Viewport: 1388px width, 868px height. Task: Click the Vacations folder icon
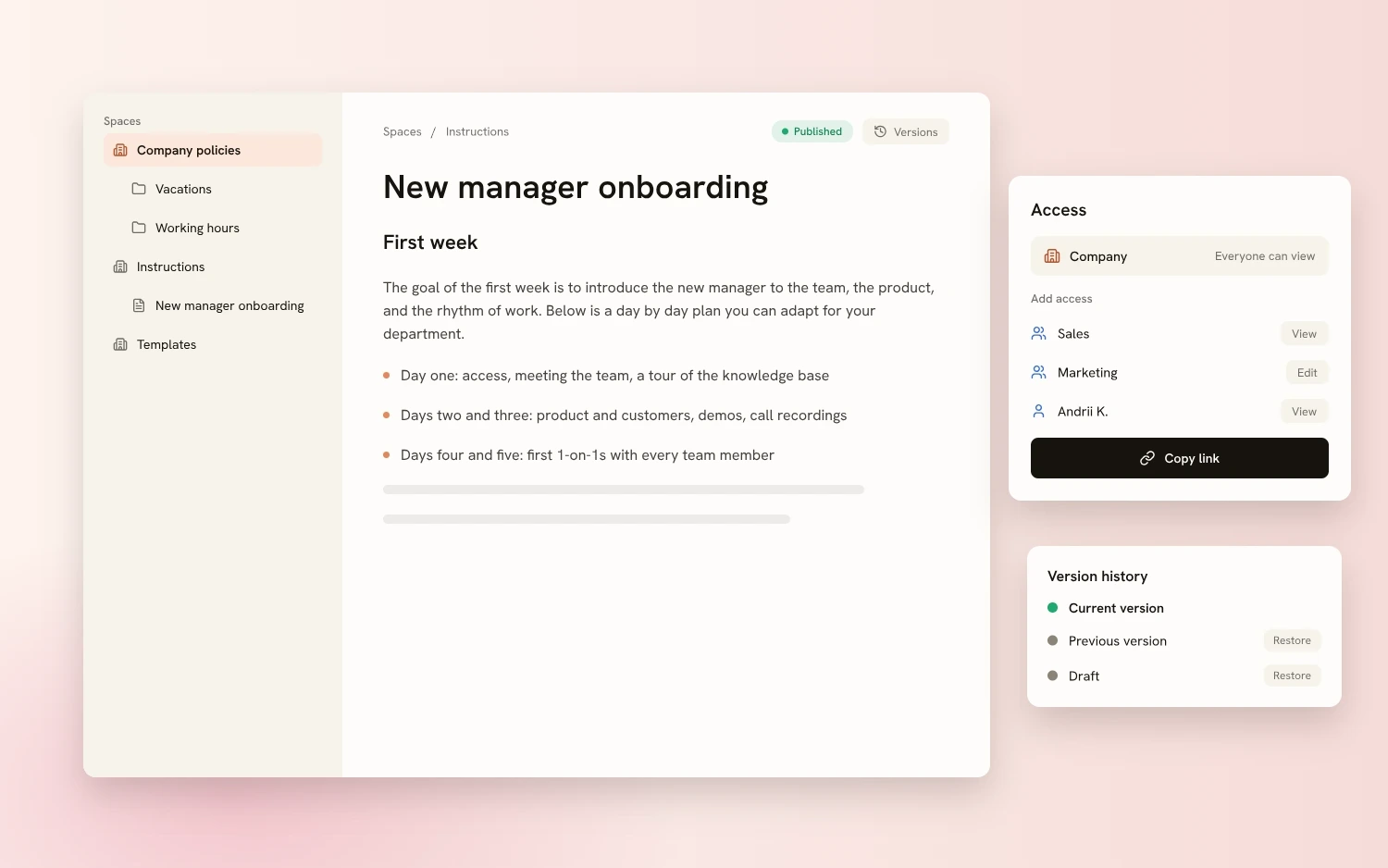click(x=139, y=189)
